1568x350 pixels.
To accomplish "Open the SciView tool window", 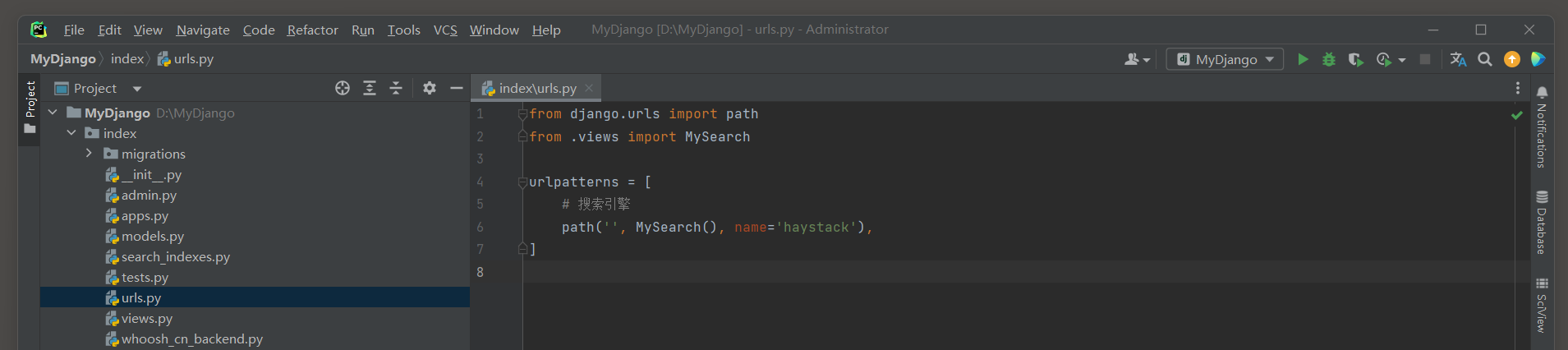I will pos(1542,305).
